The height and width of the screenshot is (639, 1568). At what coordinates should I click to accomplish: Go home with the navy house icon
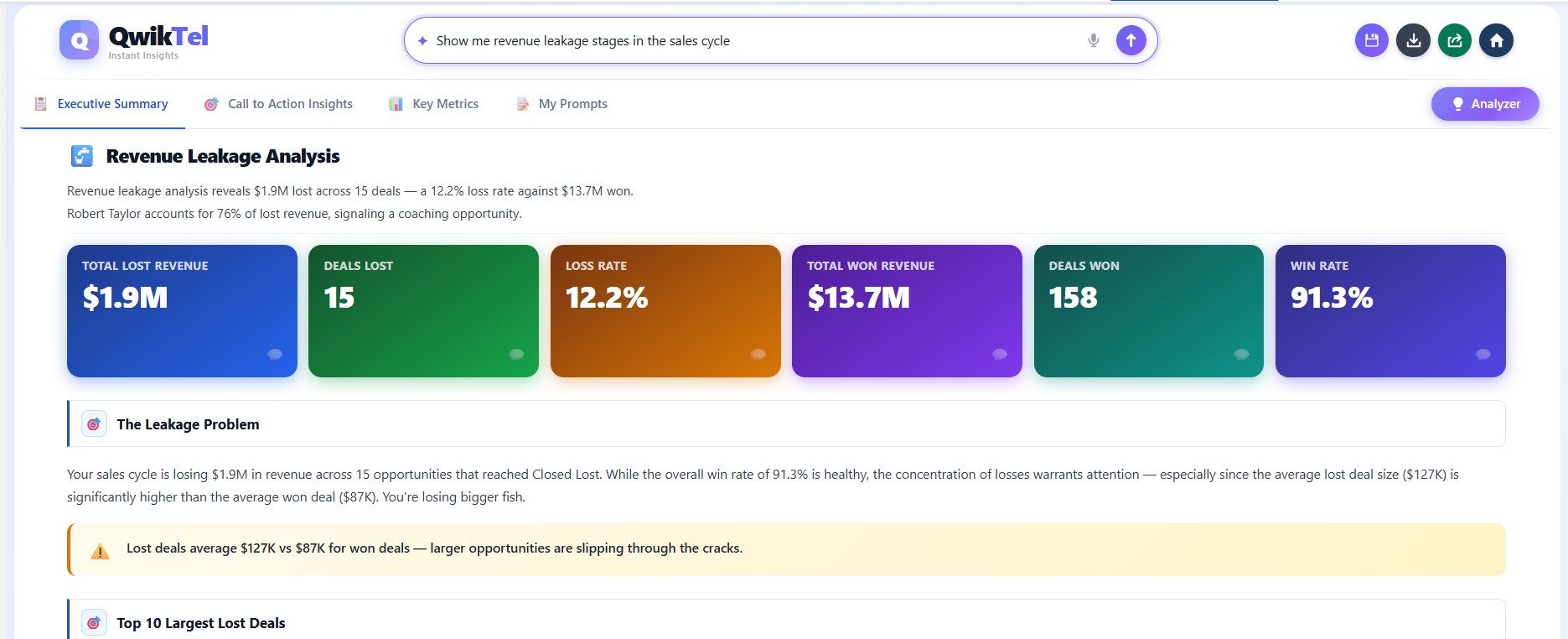(x=1496, y=40)
